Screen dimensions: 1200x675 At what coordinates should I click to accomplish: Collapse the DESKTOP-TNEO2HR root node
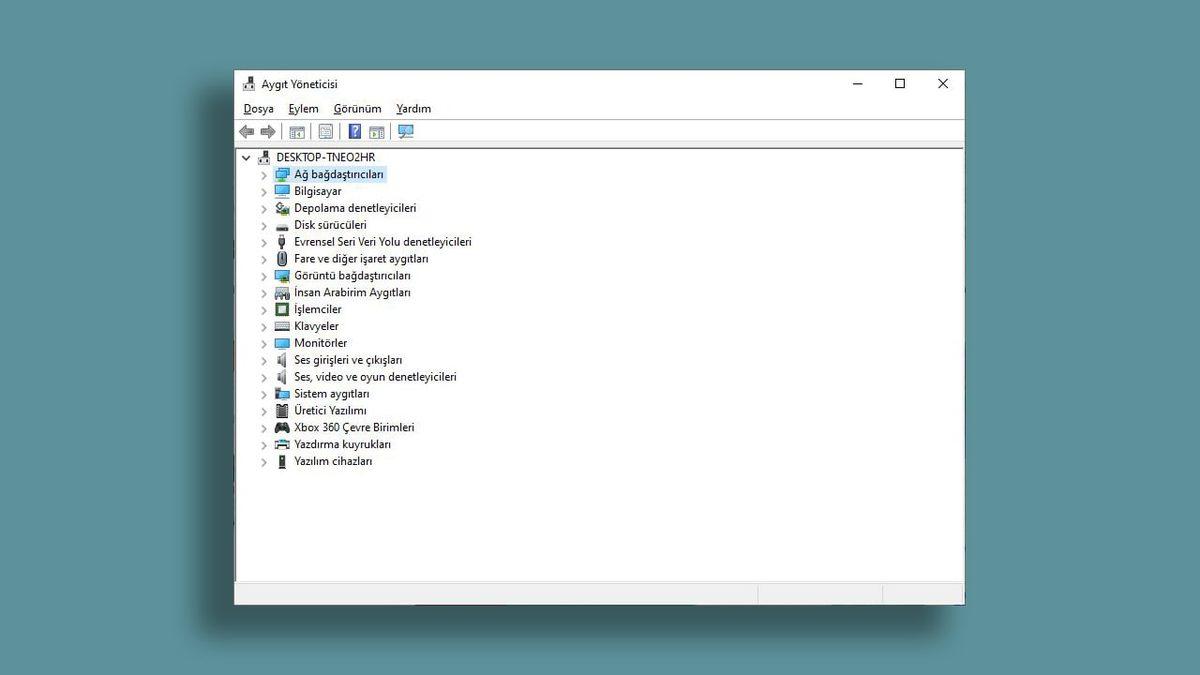point(245,157)
